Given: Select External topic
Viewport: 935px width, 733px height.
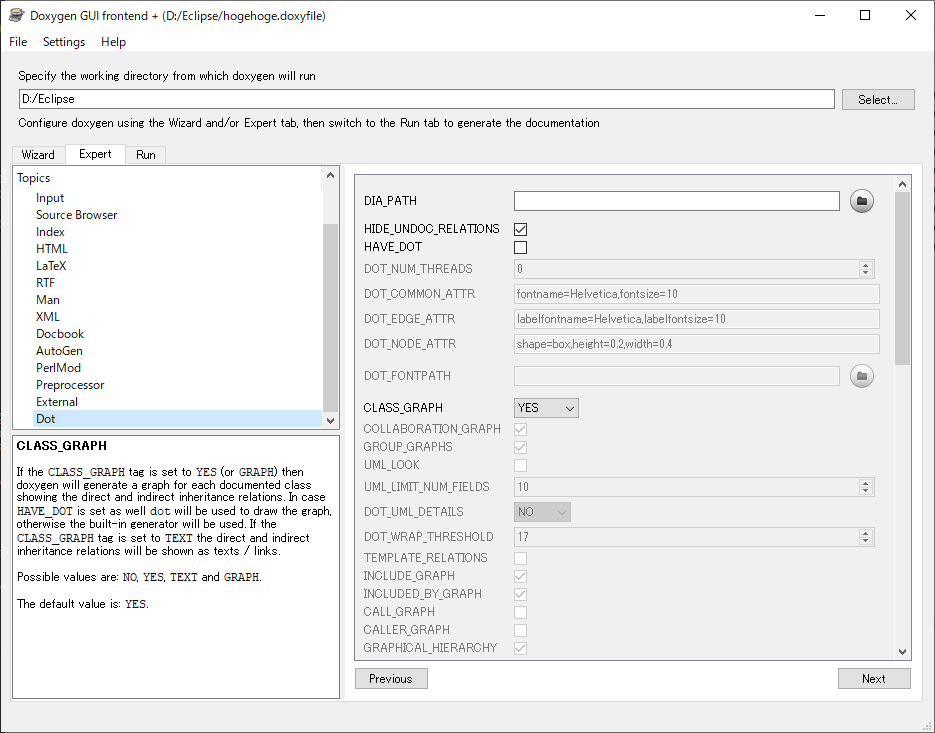Looking at the screenshot, I should click(x=57, y=402).
